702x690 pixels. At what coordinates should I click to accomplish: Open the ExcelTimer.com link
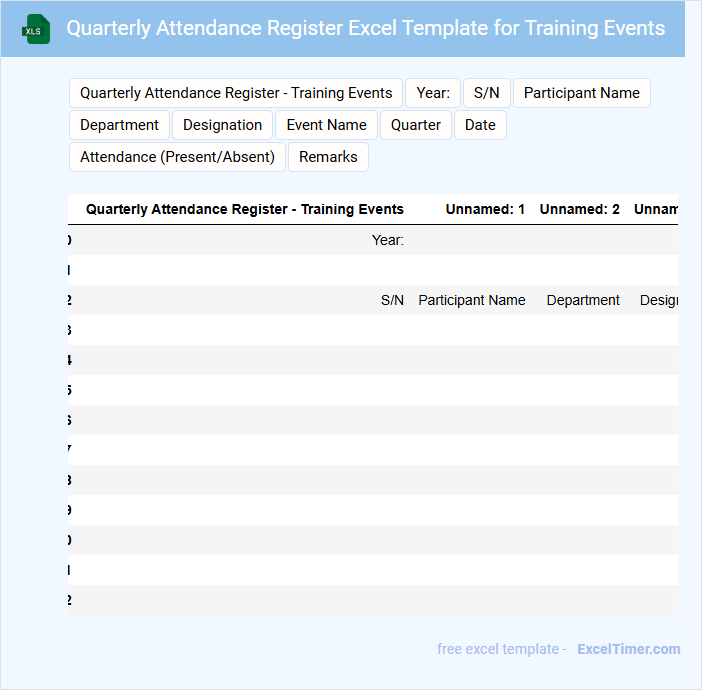[629, 649]
